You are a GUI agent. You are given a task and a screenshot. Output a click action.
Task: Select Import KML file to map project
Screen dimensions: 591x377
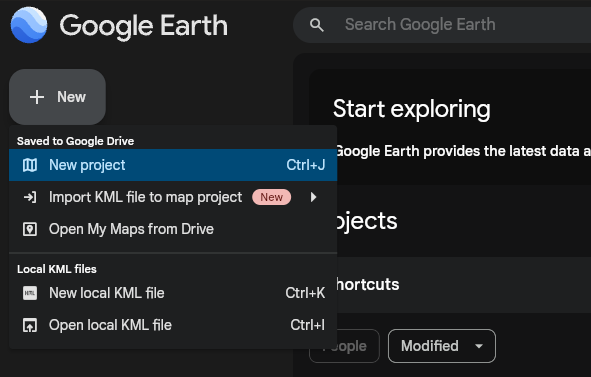point(173,197)
